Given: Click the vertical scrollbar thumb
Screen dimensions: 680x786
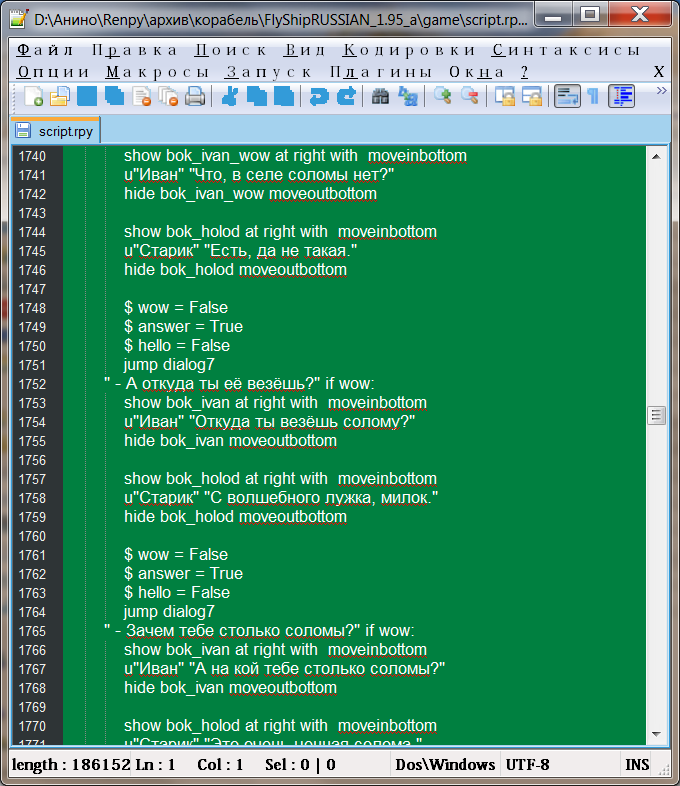Looking at the screenshot, I should coord(657,415).
